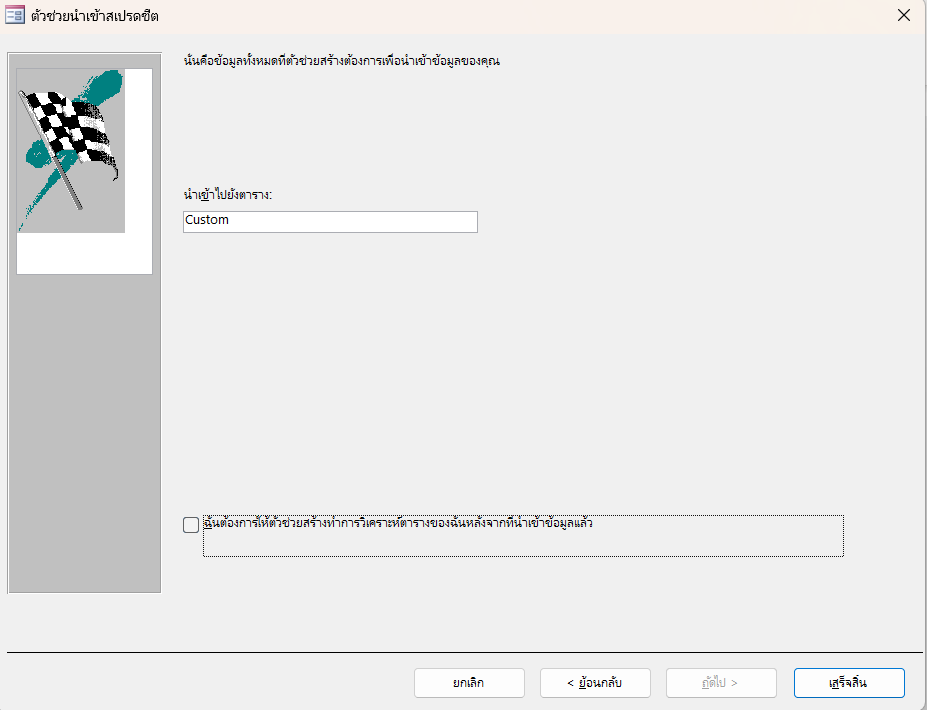Click the white area under the flag image
Image resolution: width=927 pixels, height=710 pixels.
pos(84,253)
